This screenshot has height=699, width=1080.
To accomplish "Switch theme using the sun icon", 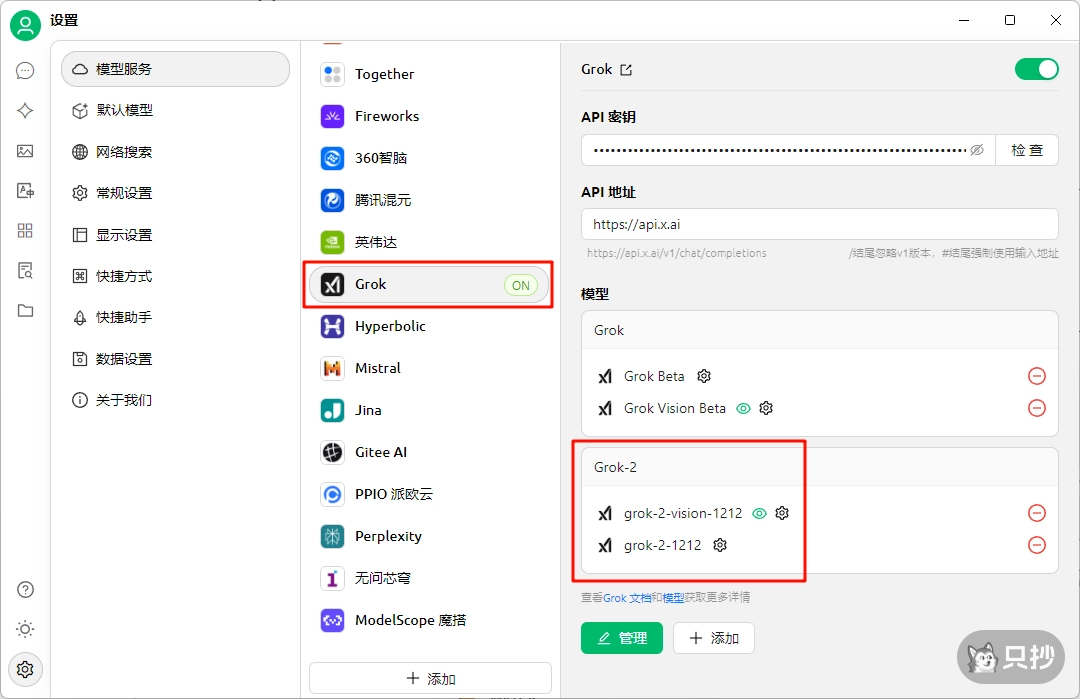I will 25,629.
